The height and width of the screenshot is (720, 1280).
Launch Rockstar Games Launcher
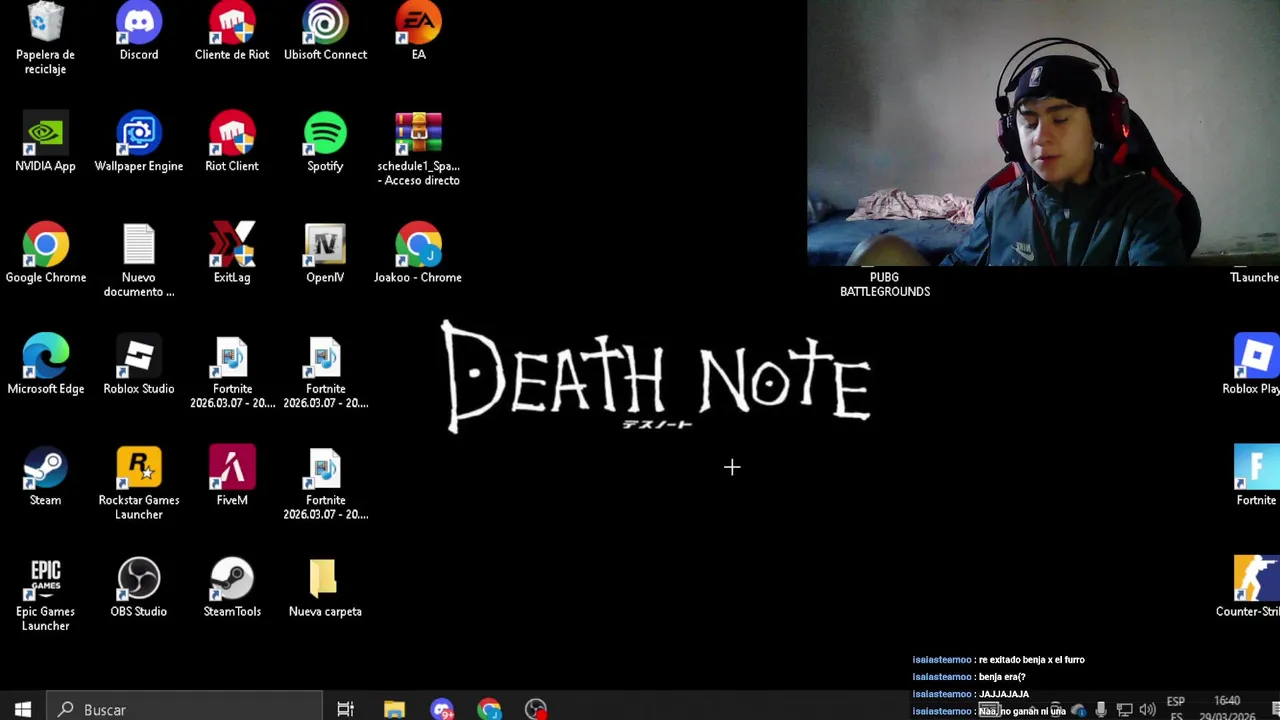pos(139,484)
